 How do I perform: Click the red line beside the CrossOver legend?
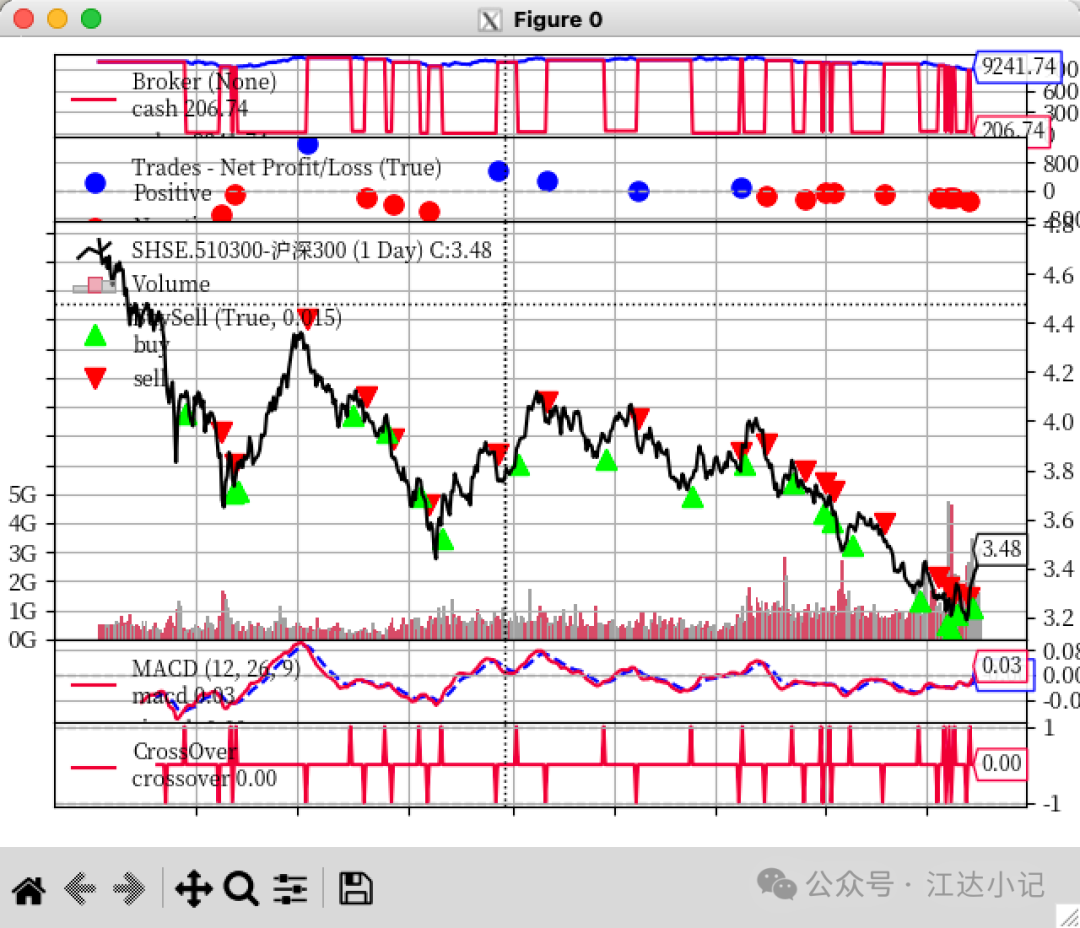(95, 767)
